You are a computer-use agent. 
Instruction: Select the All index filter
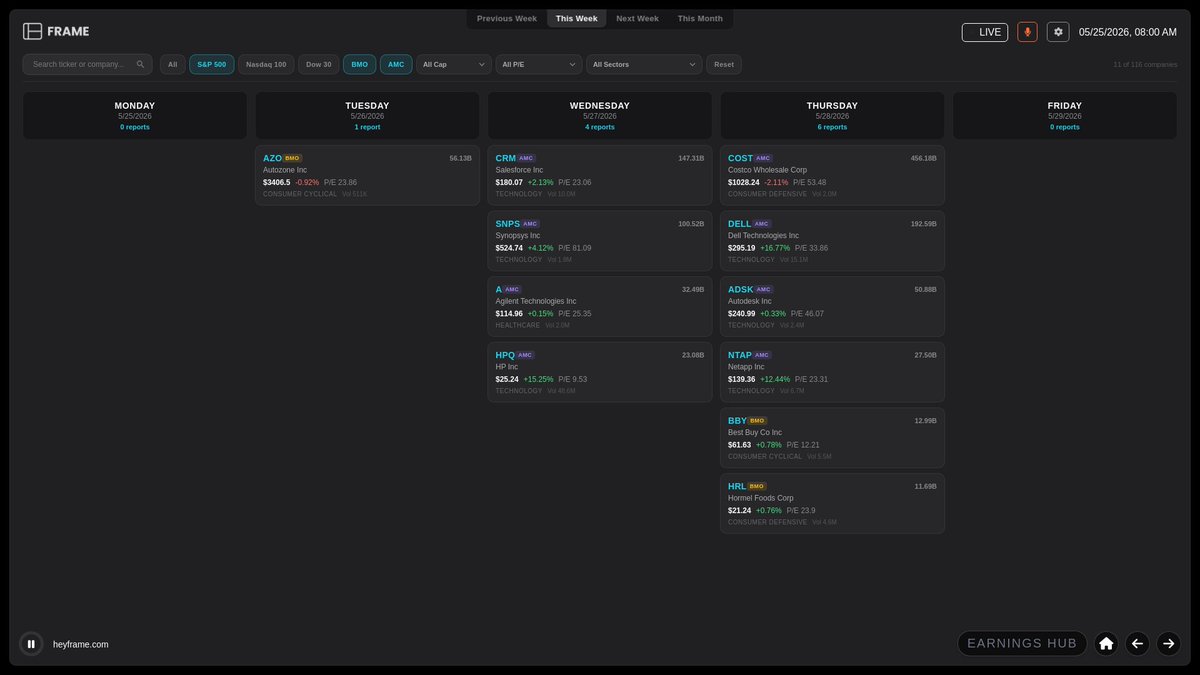tap(172, 64)
